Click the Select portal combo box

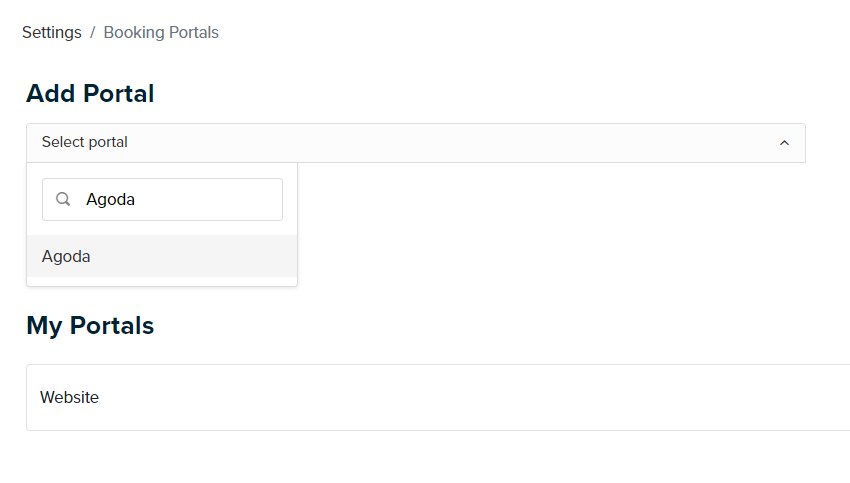coord(416,143)
